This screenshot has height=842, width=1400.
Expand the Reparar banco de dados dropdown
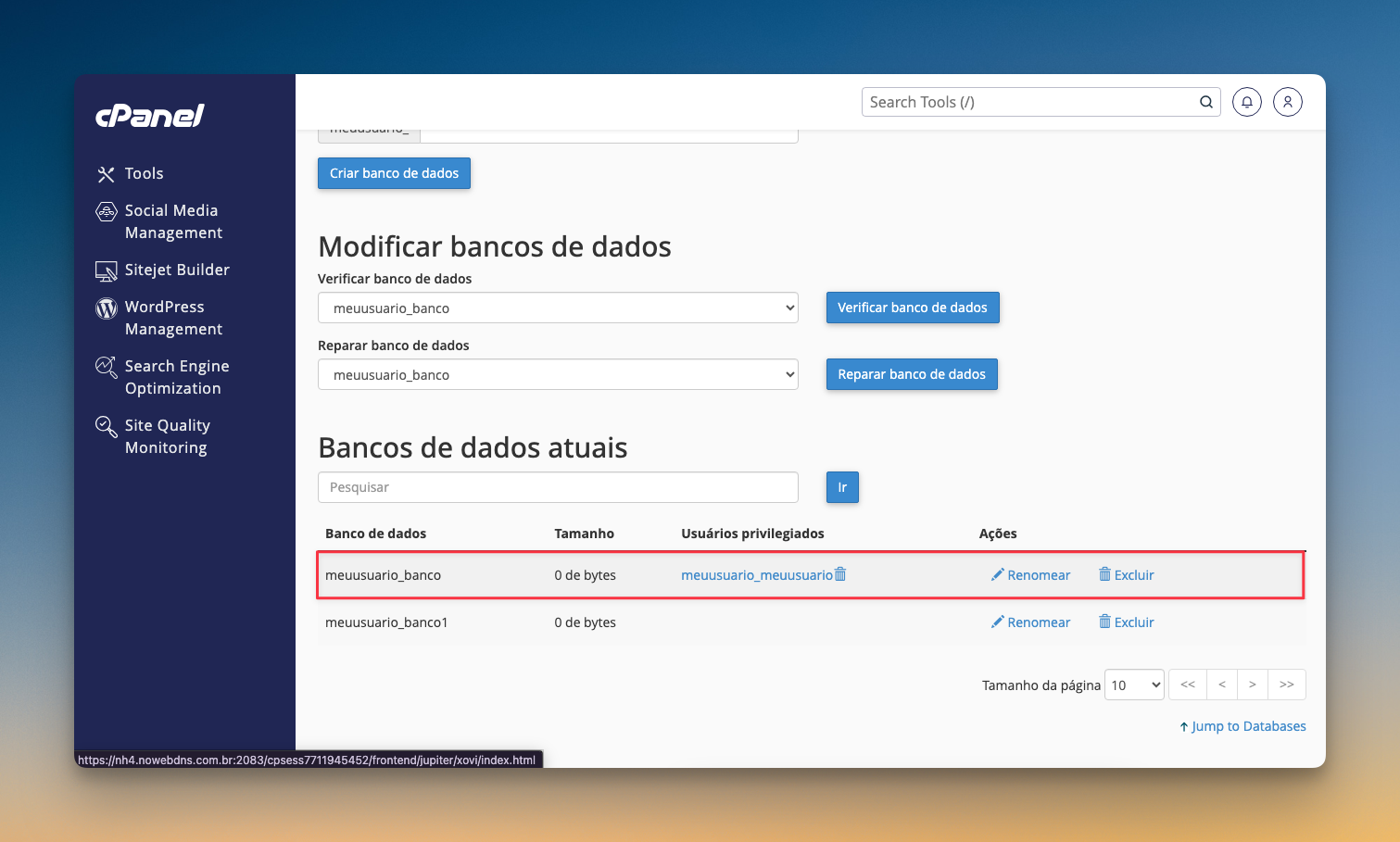tap(557, 374)
